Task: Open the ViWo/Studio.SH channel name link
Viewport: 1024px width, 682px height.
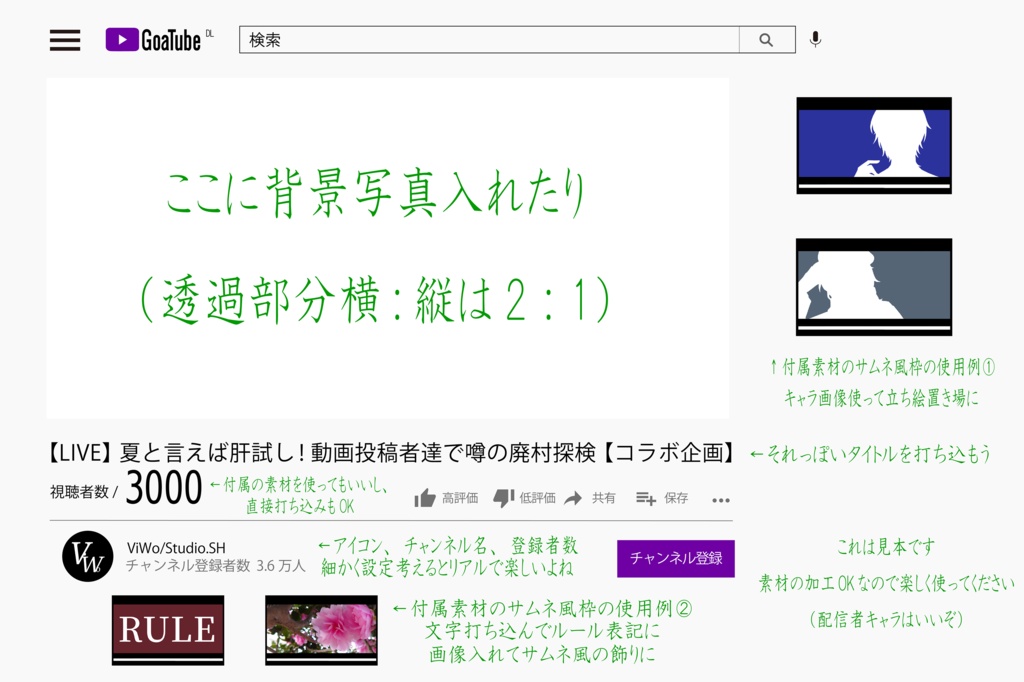Action: [175, 549]
